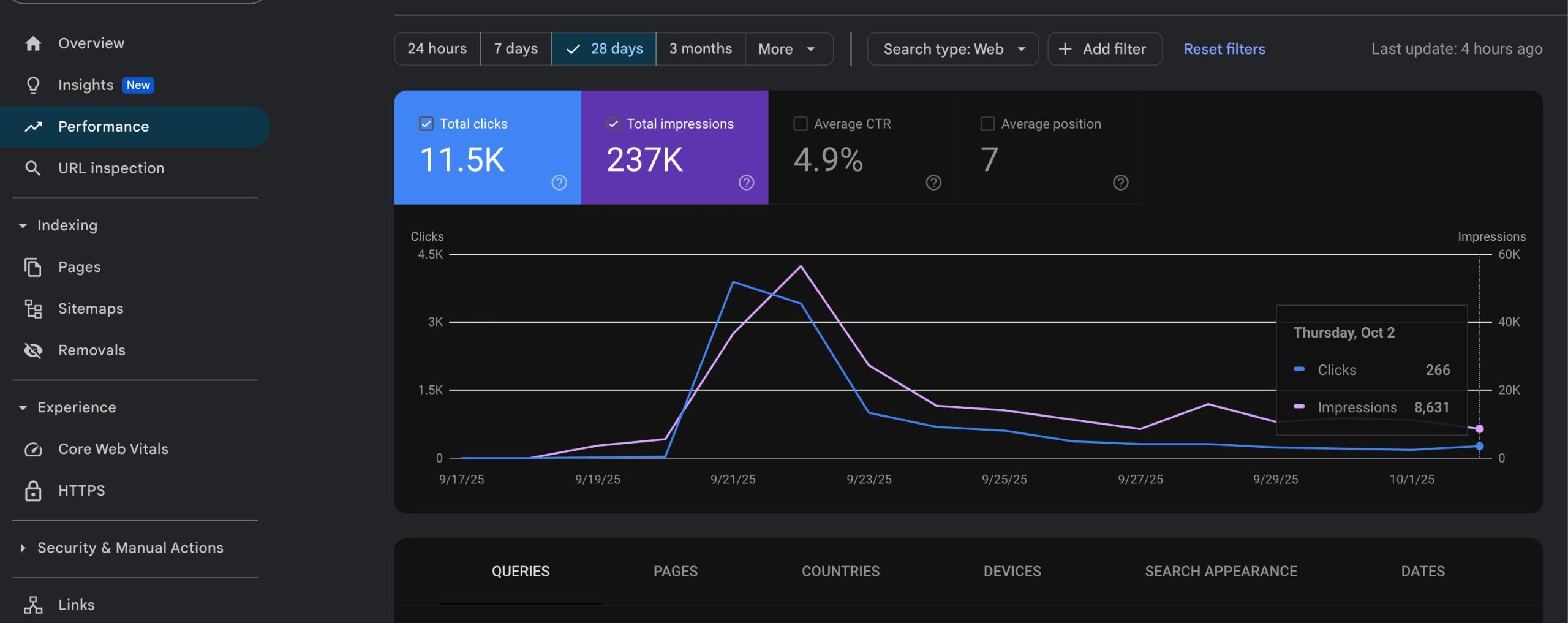Click the Reset filters link
The height and width of the screenshot is (623, 1568).
1224,49
